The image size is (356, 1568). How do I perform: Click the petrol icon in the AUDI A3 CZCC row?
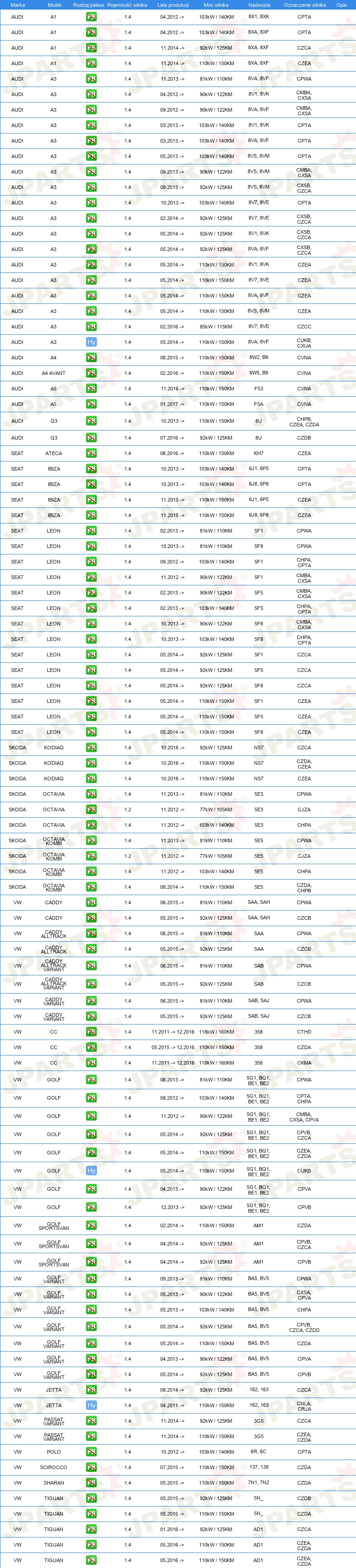pyautogui.click(x=92, y=327)
